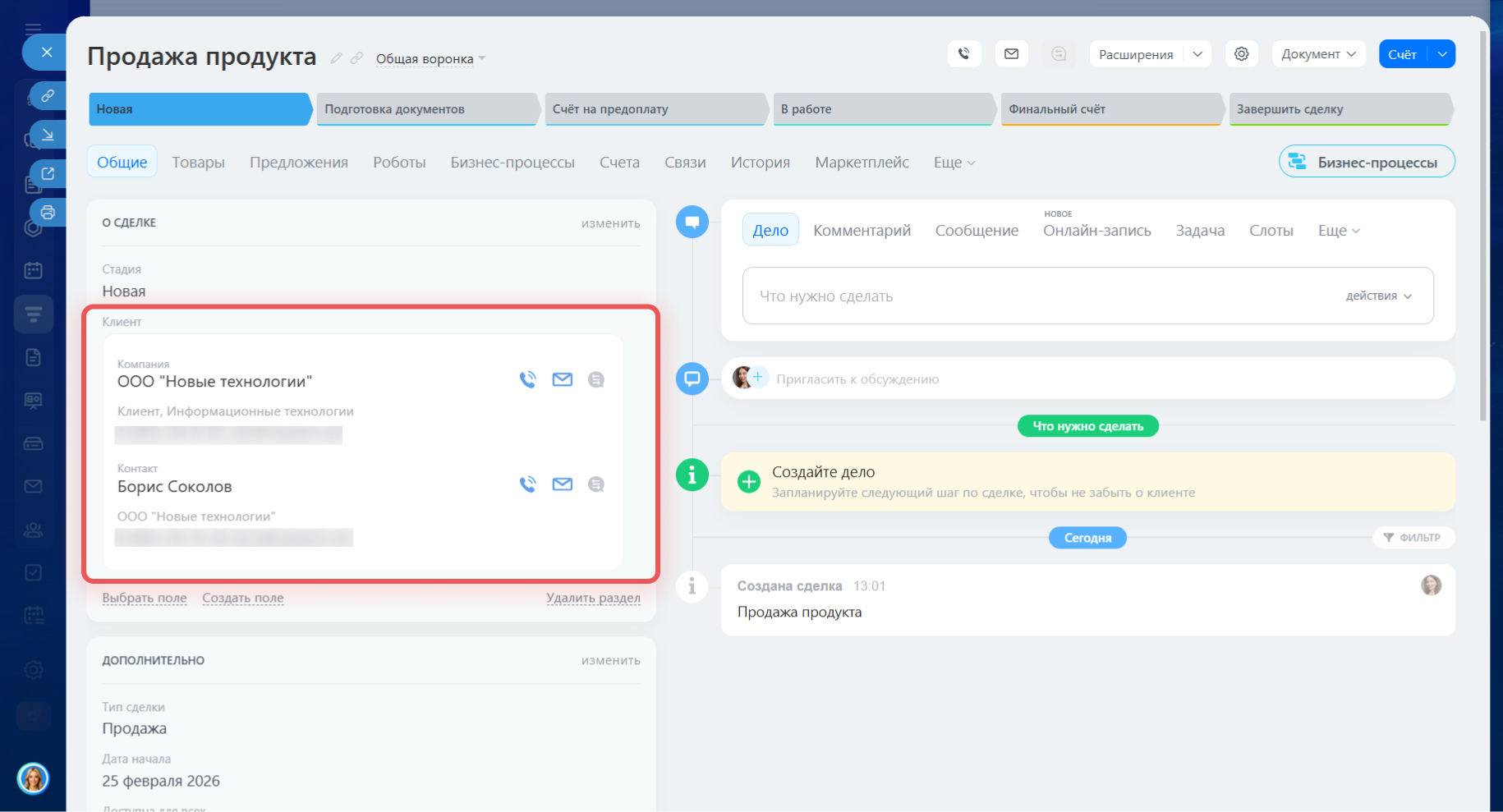Click the email envelope icon in header
This screenshot has height=812, width=1503.
tap(1011, 54)
